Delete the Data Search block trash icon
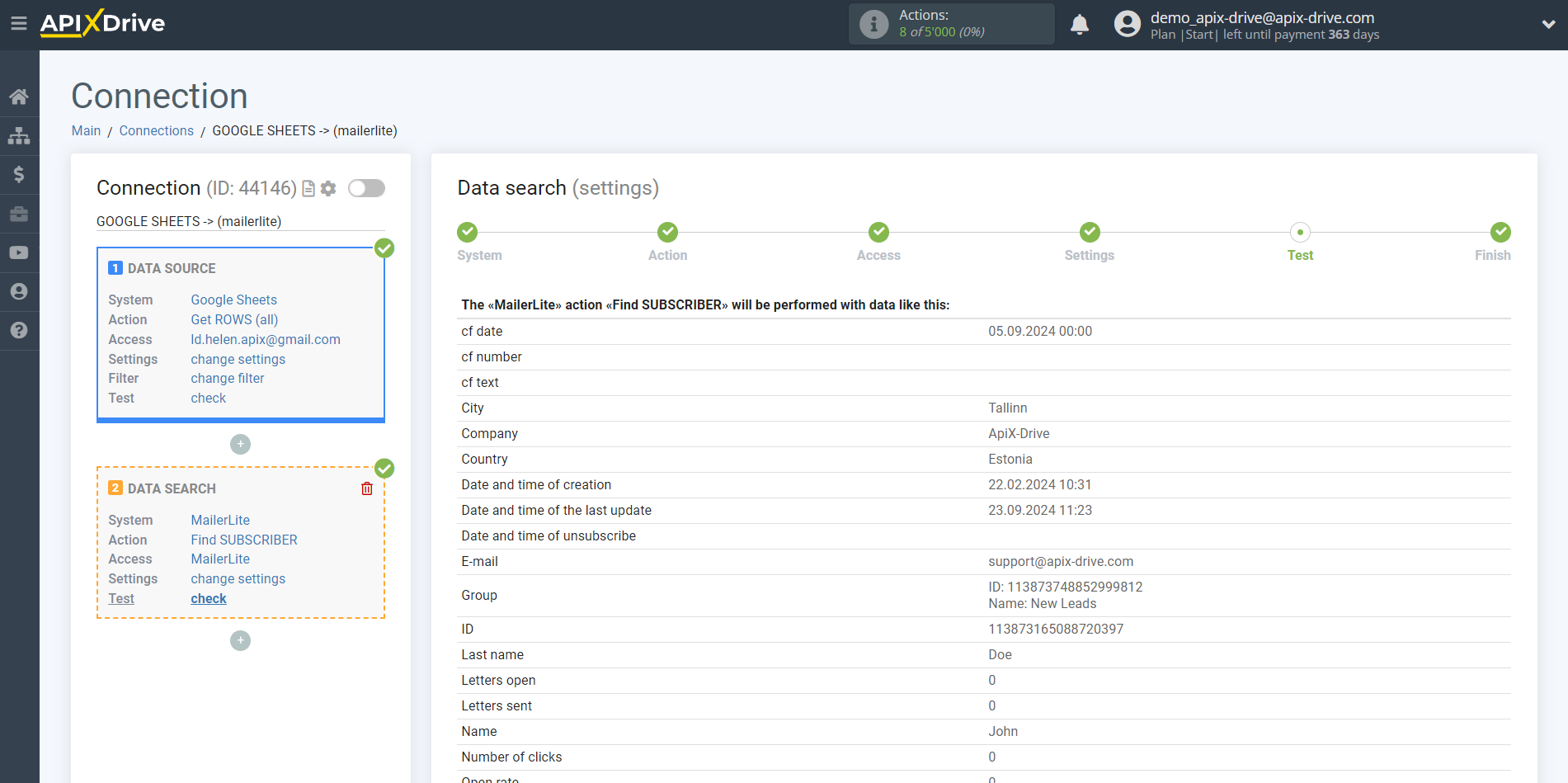 tap(367, 488)
